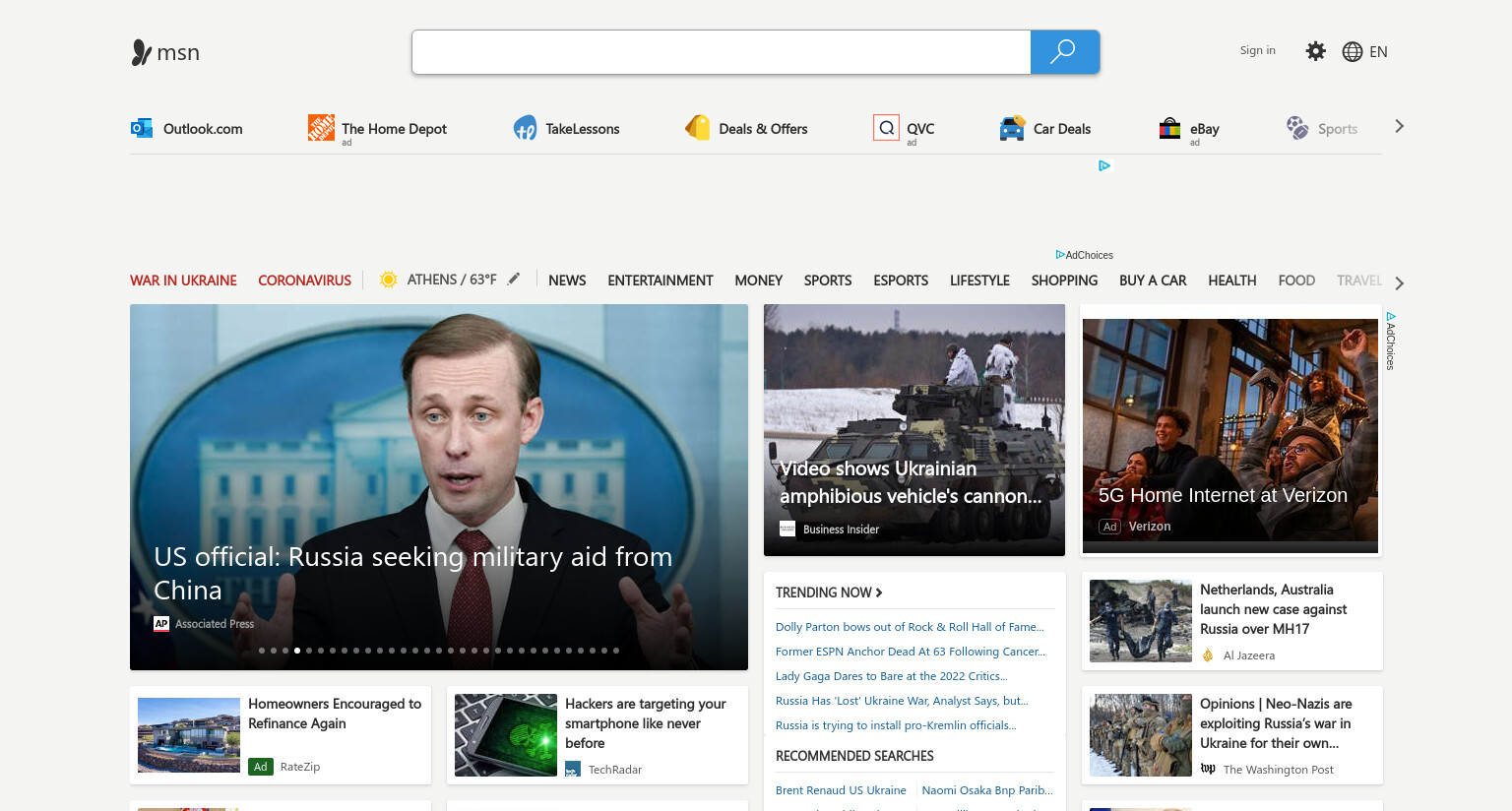Open CORONAVIRUS tab
The image size is (1512, 811).
[x=304, y=281]
